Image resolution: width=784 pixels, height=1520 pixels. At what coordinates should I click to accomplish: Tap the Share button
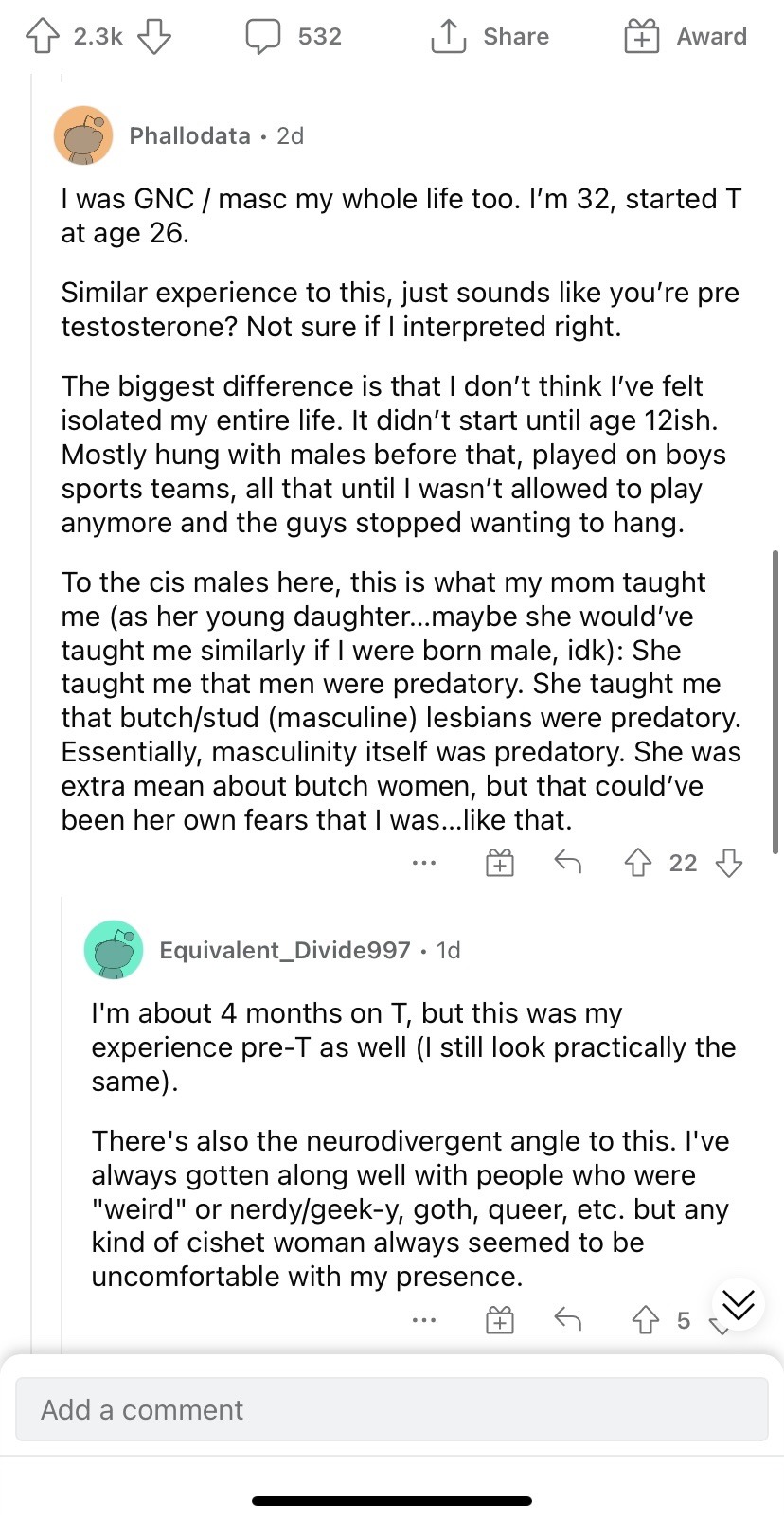click(490, 37)
